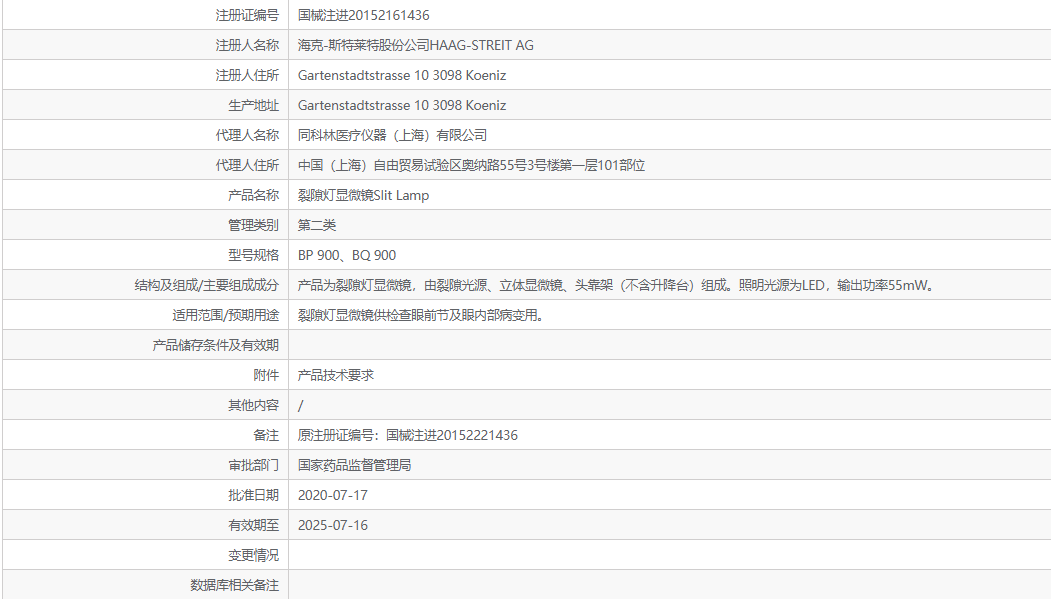Open the 产品技术要求 attachment

pyautogui.click(x=335, y=375)
